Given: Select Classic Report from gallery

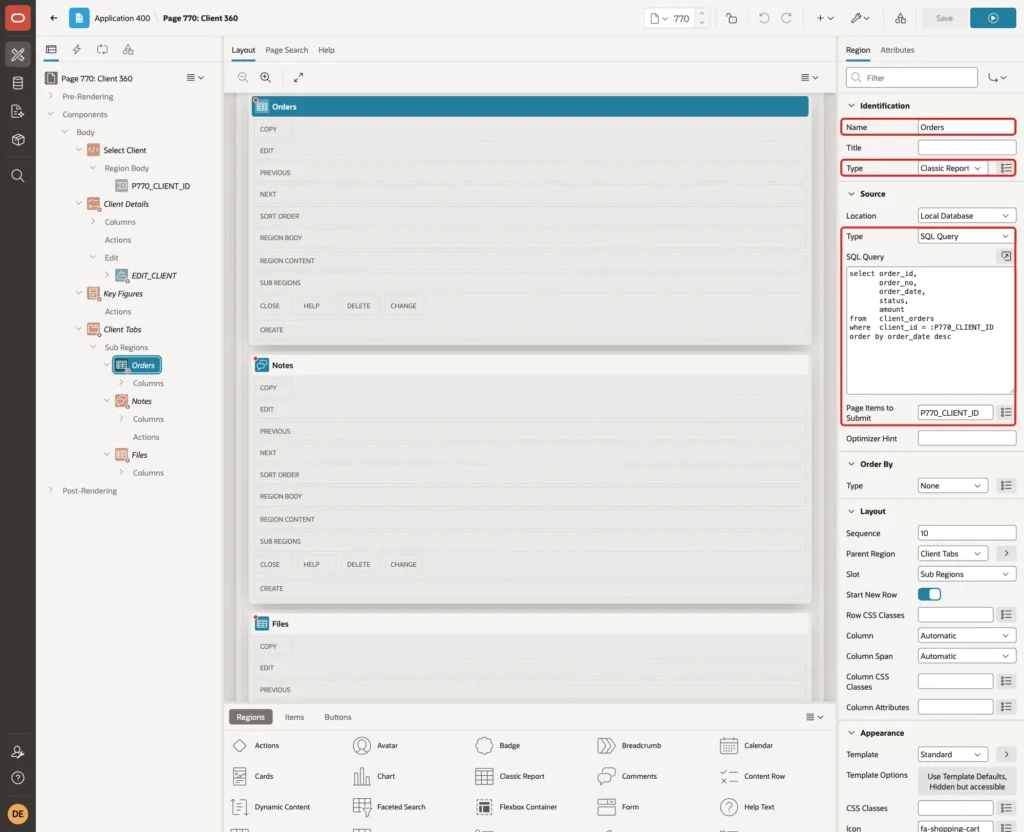Looking at the screenshot, I should 511,776.
